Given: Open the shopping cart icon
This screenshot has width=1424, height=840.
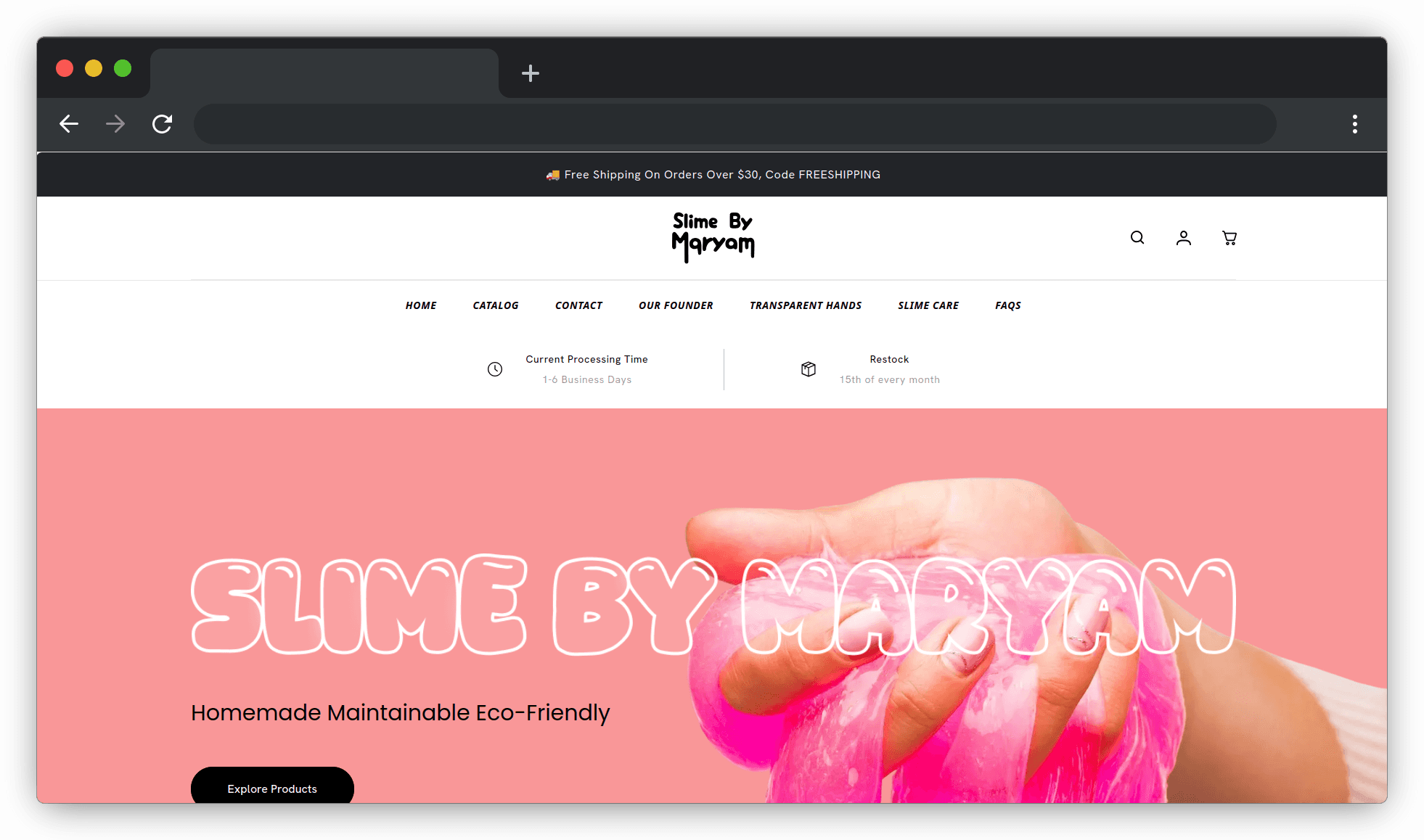Looking at the screenshot, I should (x=1229, y=237).
